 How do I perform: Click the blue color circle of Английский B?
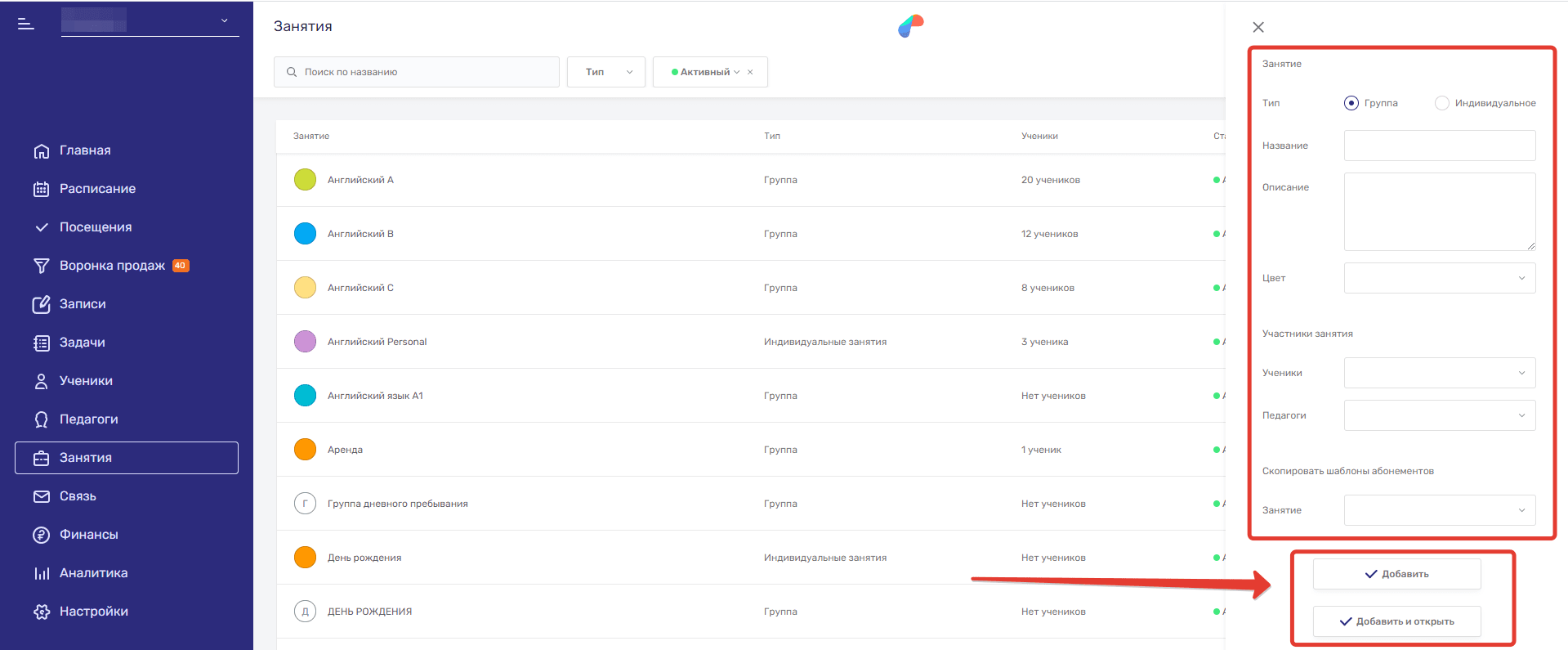coord(305,234)
